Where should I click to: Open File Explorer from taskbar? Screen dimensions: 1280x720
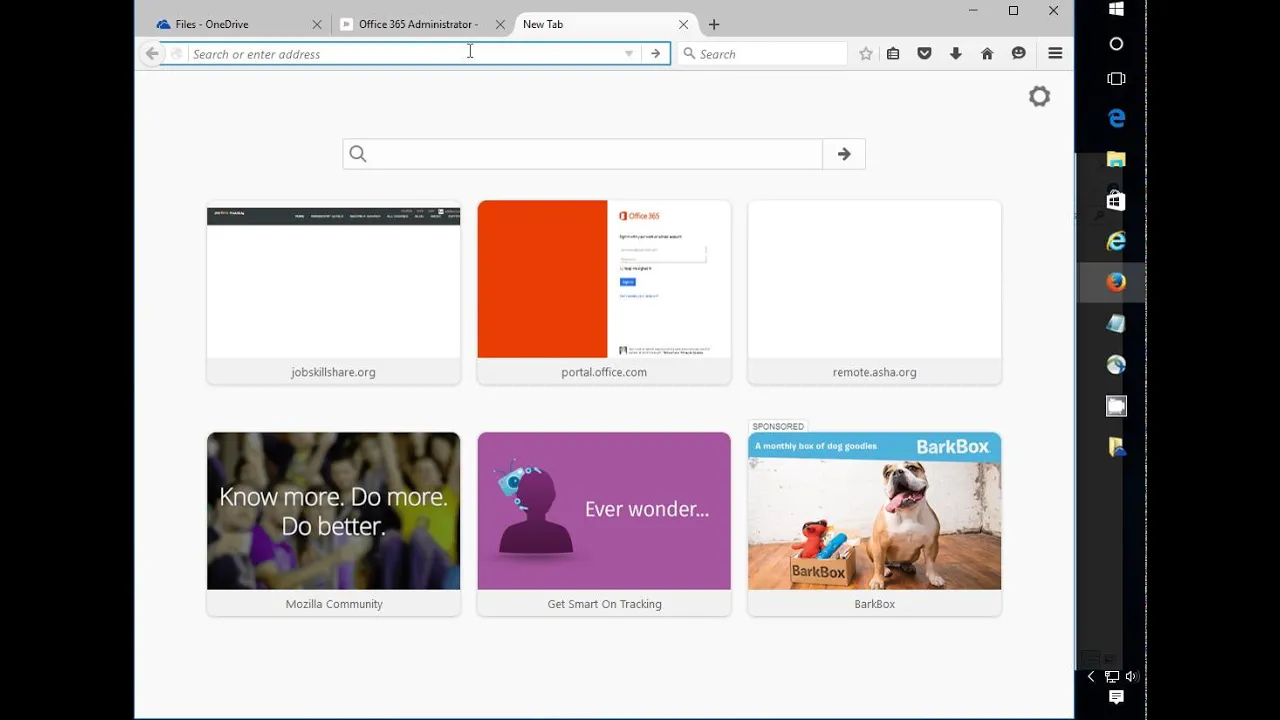(x=1116, y=159)
